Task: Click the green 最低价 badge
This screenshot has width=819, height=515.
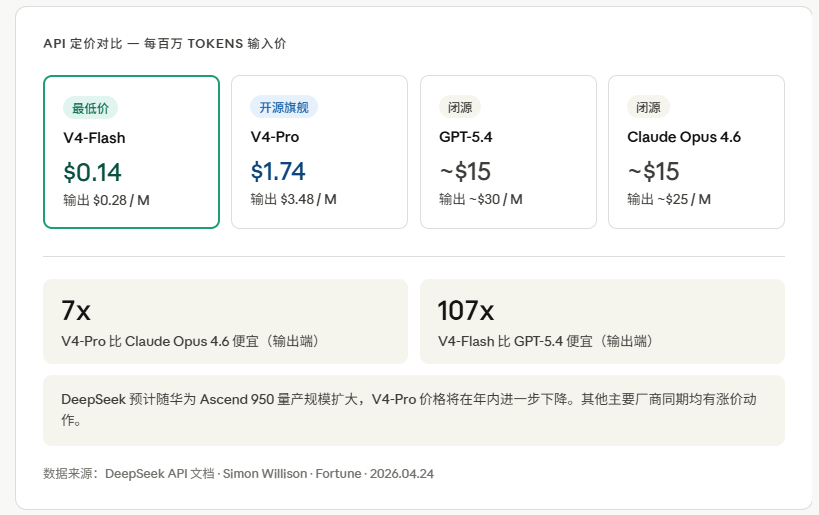Action: [x=90, y=108]
